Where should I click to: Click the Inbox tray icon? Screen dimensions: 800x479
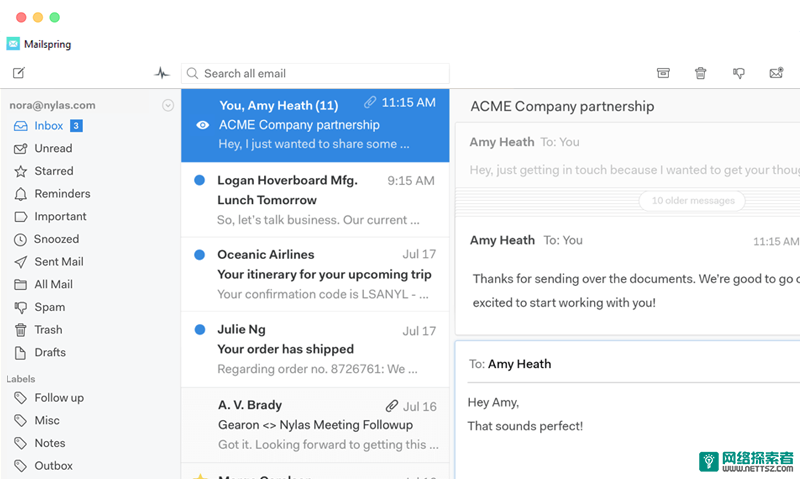[x=20, y=126]
